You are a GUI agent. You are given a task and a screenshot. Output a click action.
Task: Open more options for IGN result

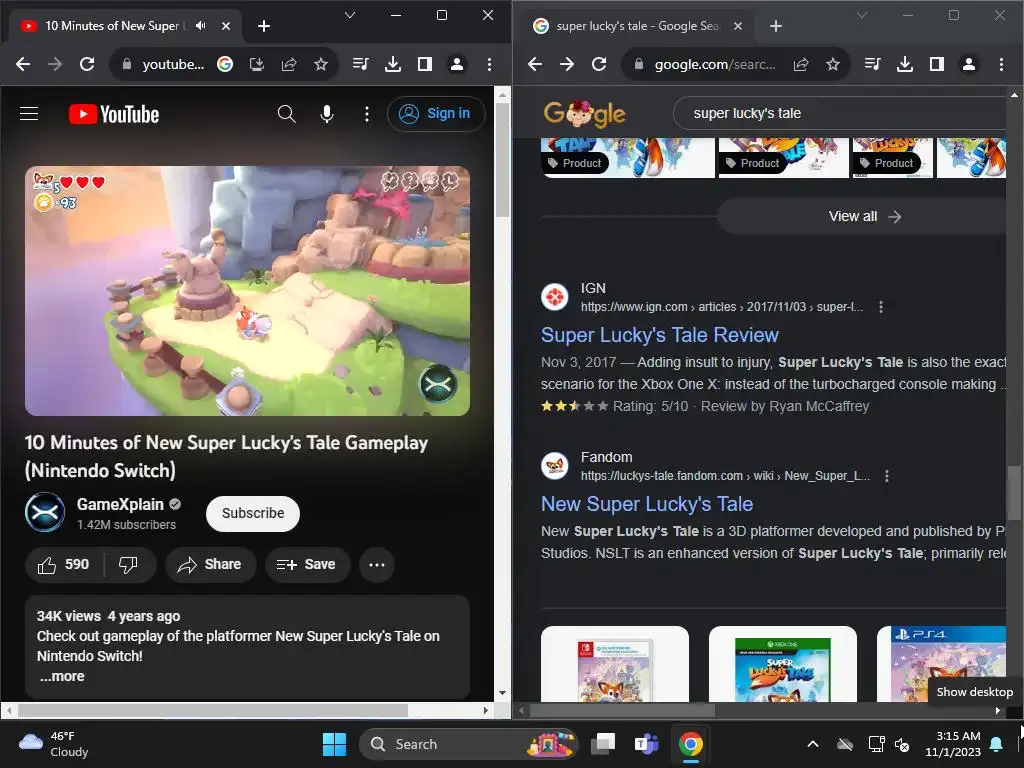click(881, 307)
